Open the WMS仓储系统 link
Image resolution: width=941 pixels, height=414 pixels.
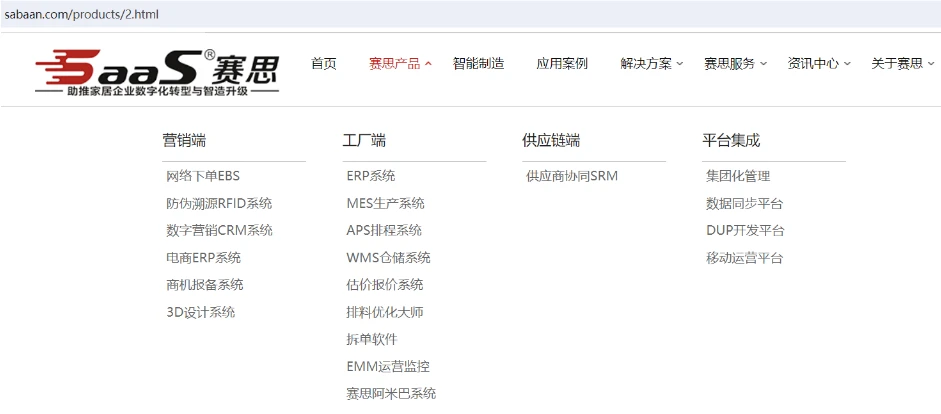388,258
